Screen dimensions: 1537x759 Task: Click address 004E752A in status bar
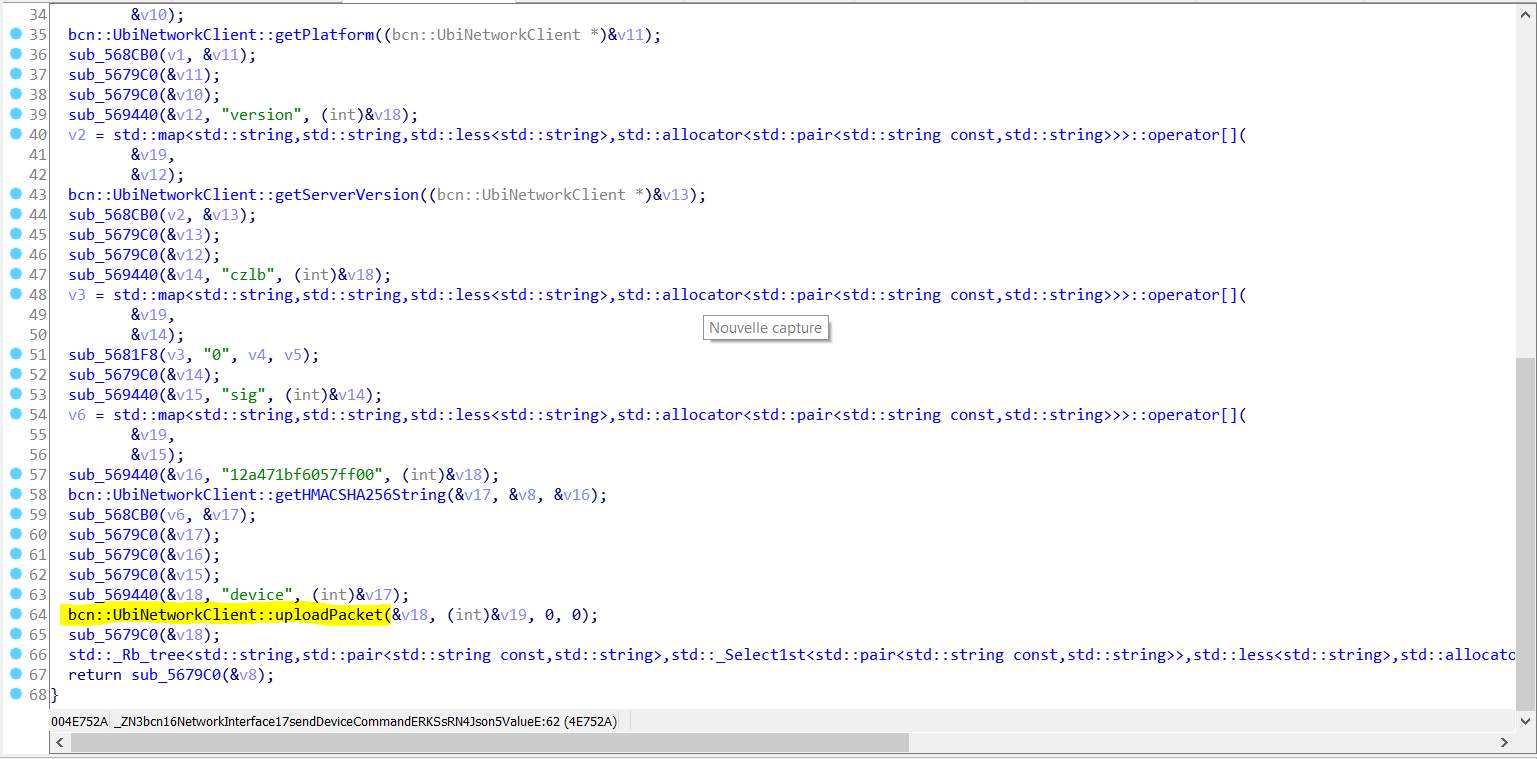[x=80, y=721]
